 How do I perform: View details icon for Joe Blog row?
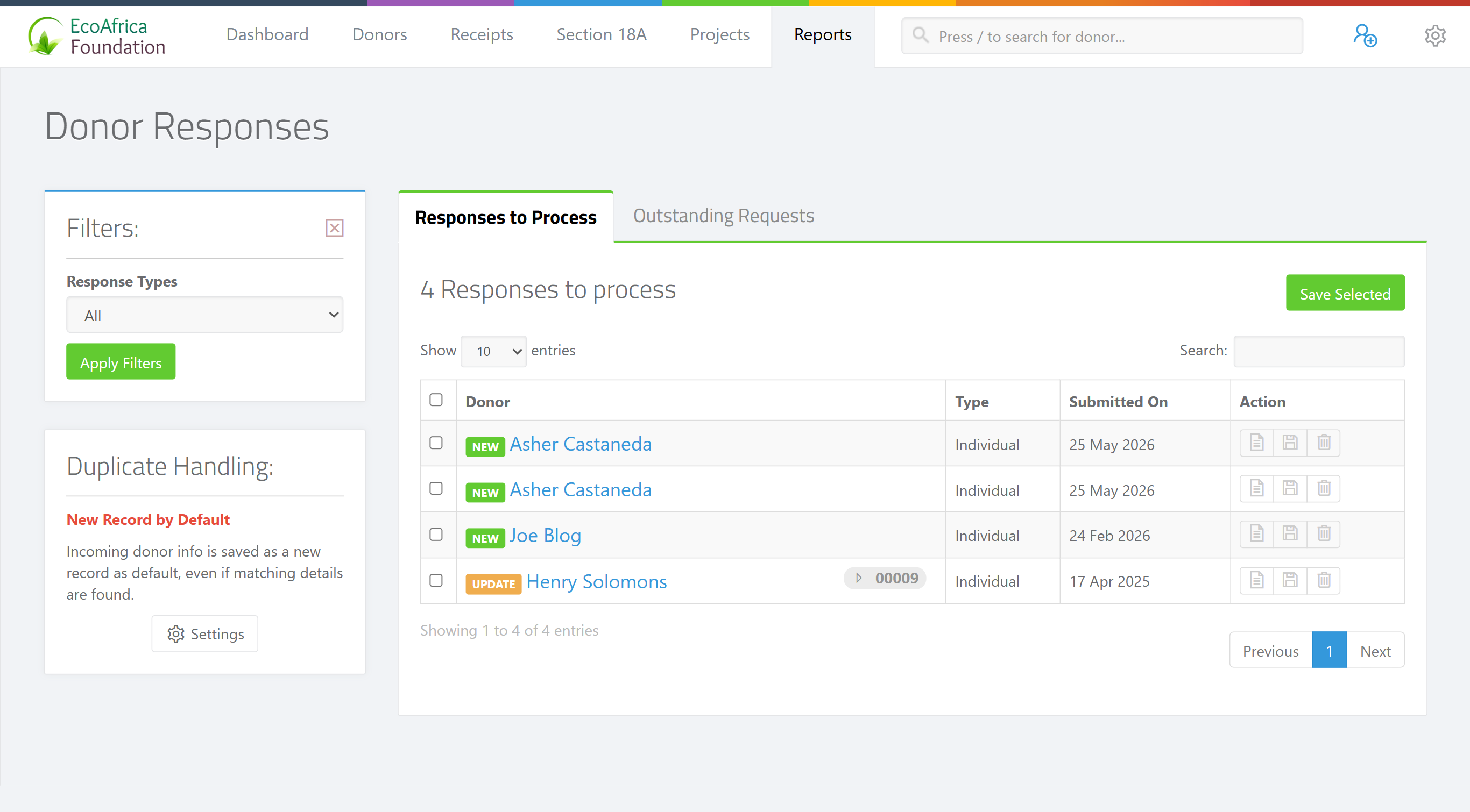click(x=1256, y=534)
